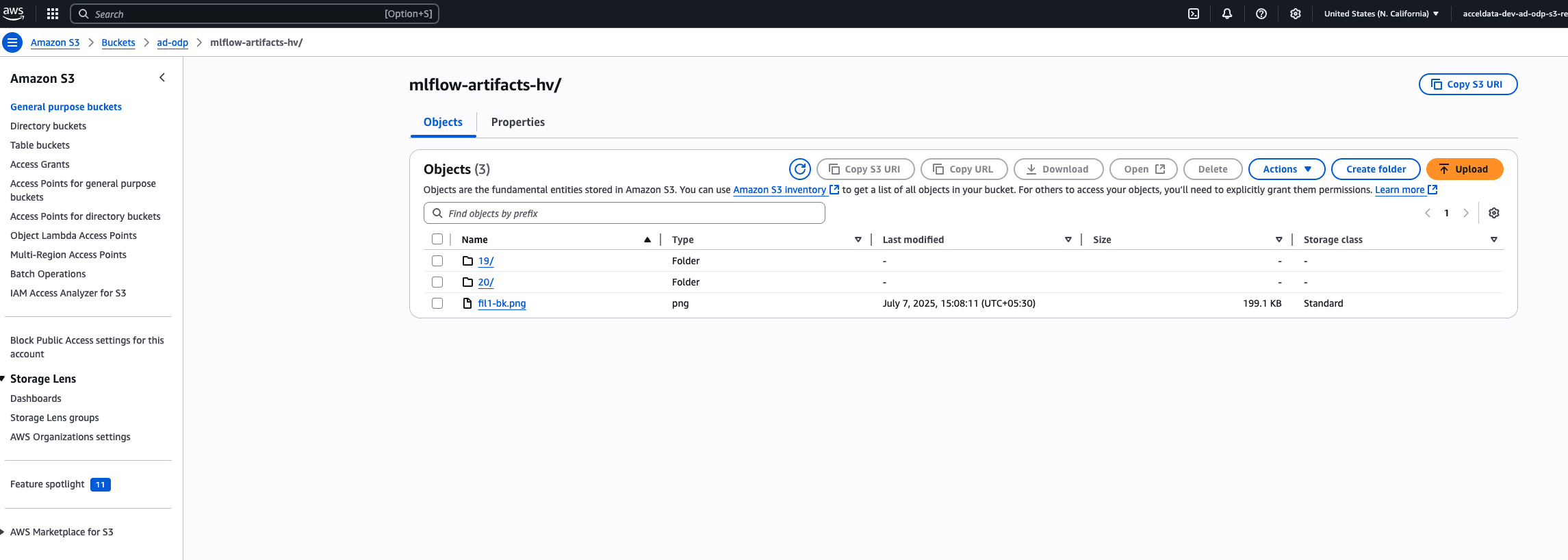Viewport: 1568px width, 560px height.
Task: Open the console settings gear in header
Action: (x=1296, y=14)
